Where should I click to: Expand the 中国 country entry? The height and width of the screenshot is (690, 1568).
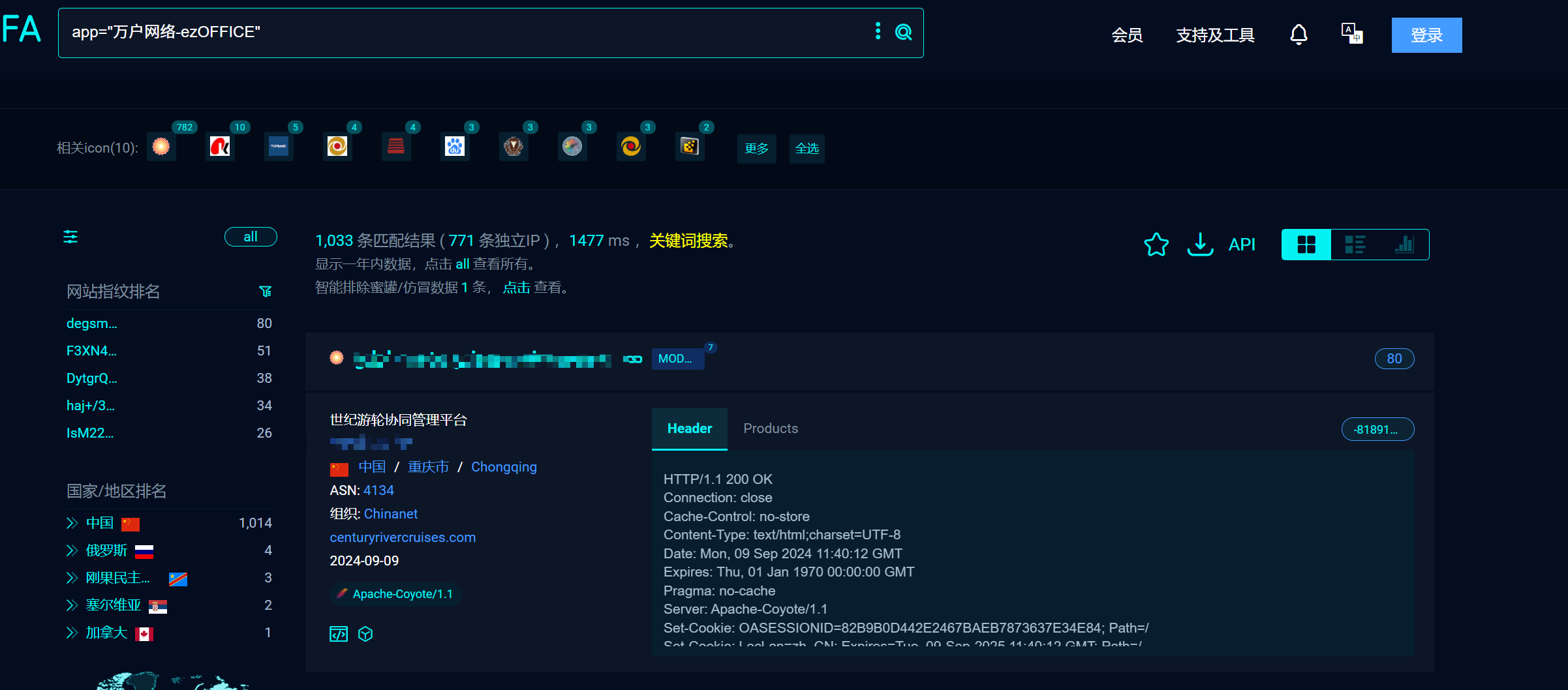click(72, 523)
